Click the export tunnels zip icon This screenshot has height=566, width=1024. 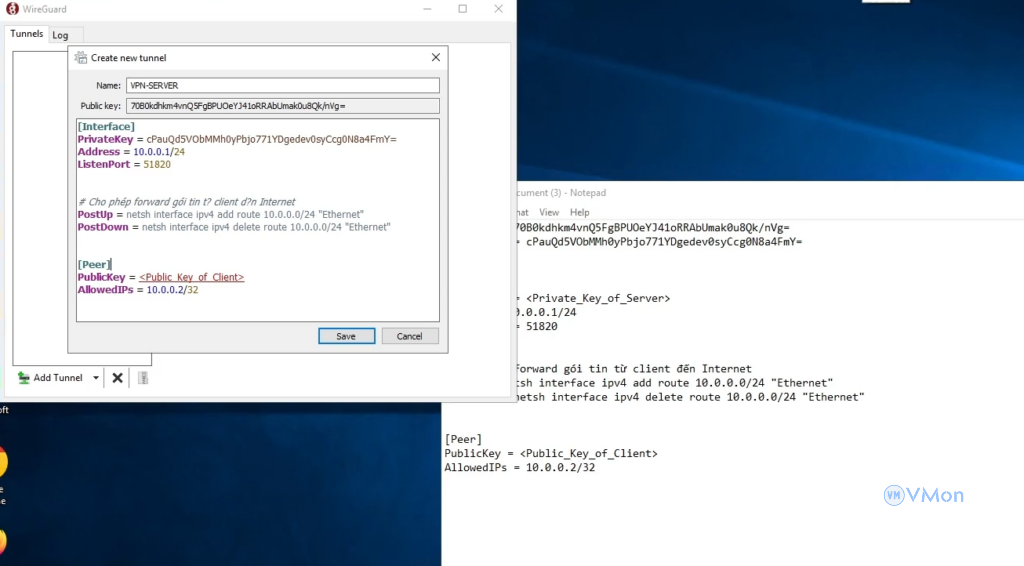coord(142,378)
